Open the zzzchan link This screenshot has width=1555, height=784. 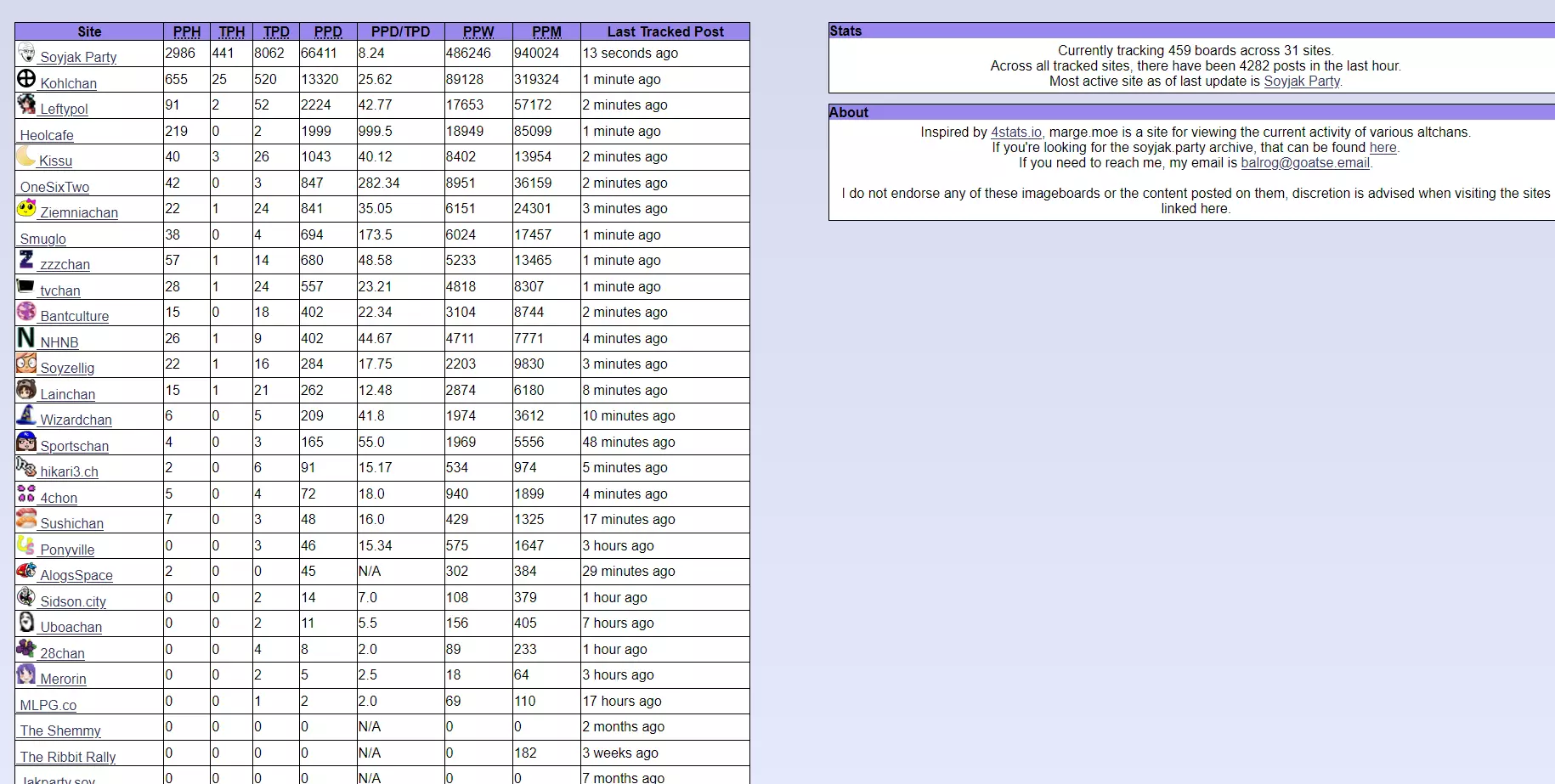click(x=65, y=264)
